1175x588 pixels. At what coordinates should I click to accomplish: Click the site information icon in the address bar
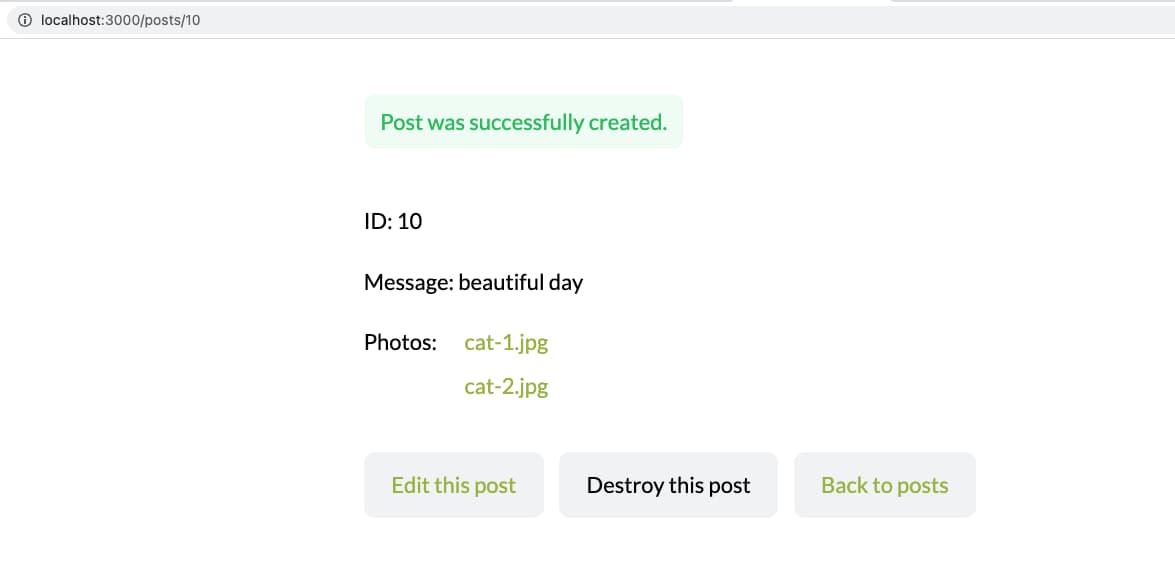coord(24,19)
